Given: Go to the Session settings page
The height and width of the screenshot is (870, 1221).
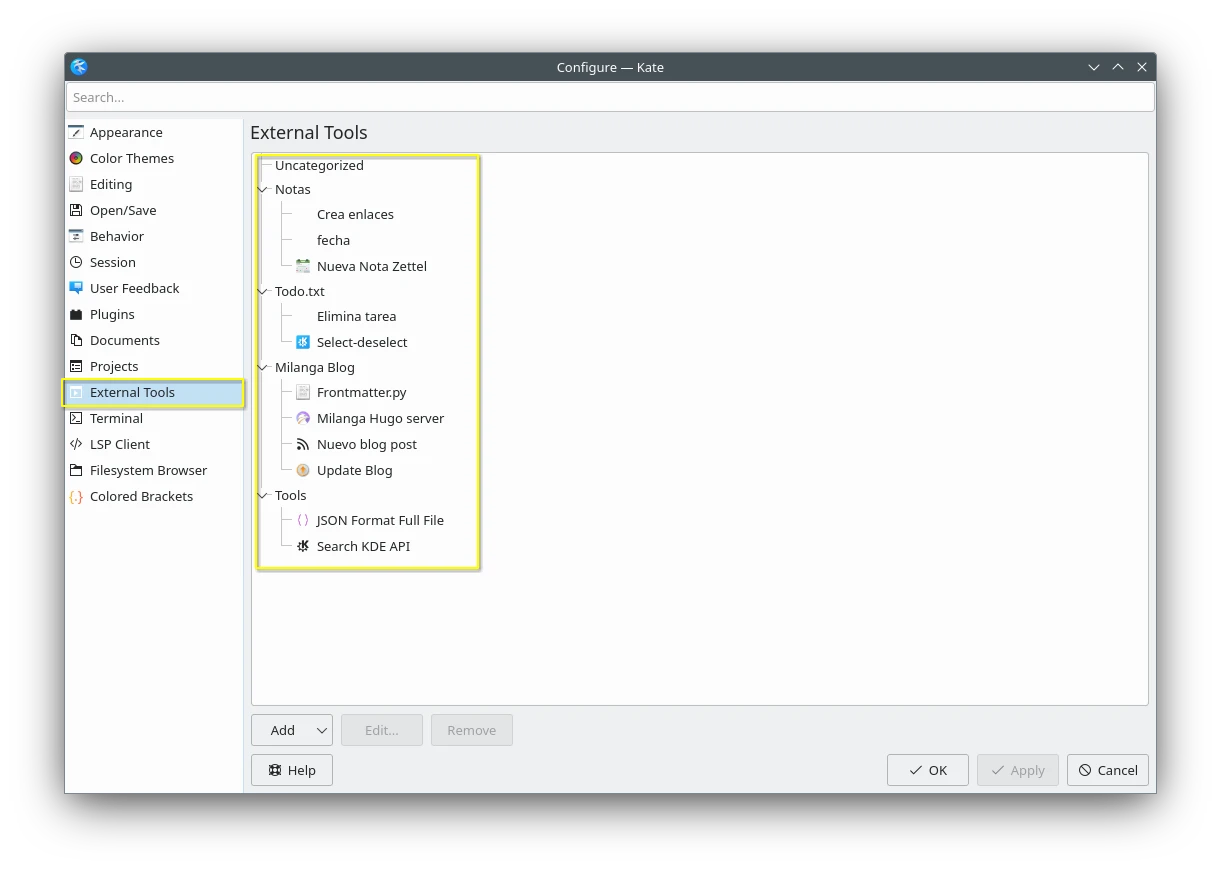Looking at the screenshot, I should tap(112, 262).
